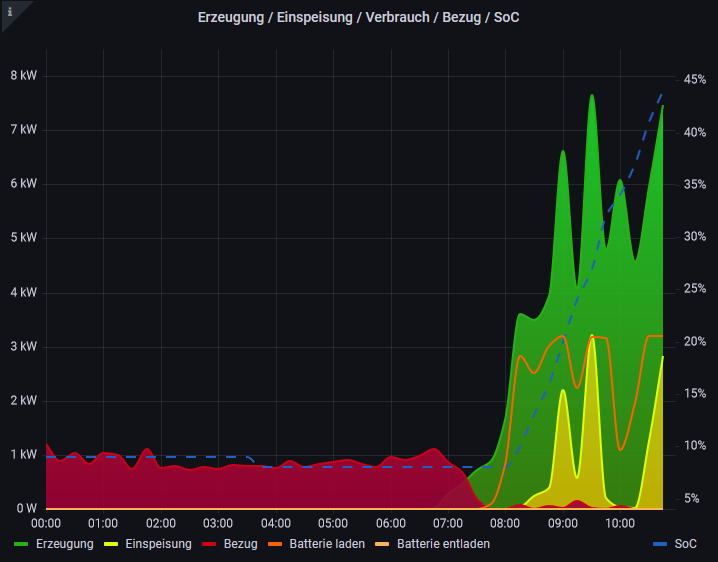Screen dimensions: 718x562
Task: Click the 07:00 time axis label
Action: pyautogui.click(x=448, y=524)
